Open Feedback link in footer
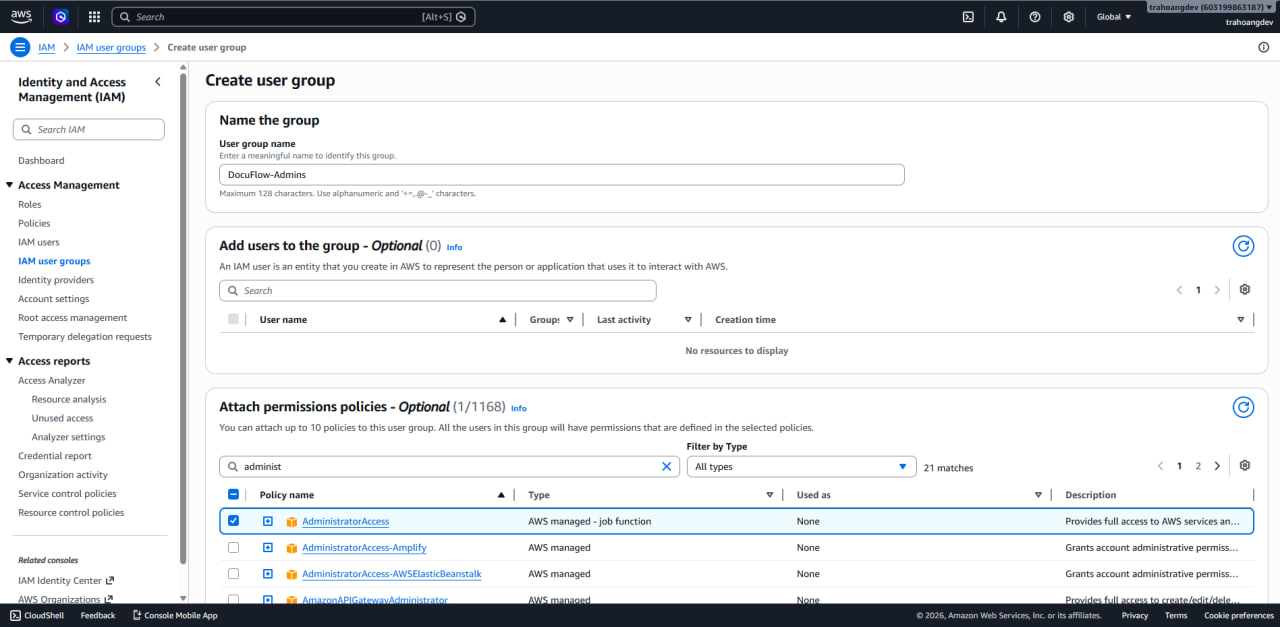This screenshot has height=627, width=1280. click(x=98, y=615)
